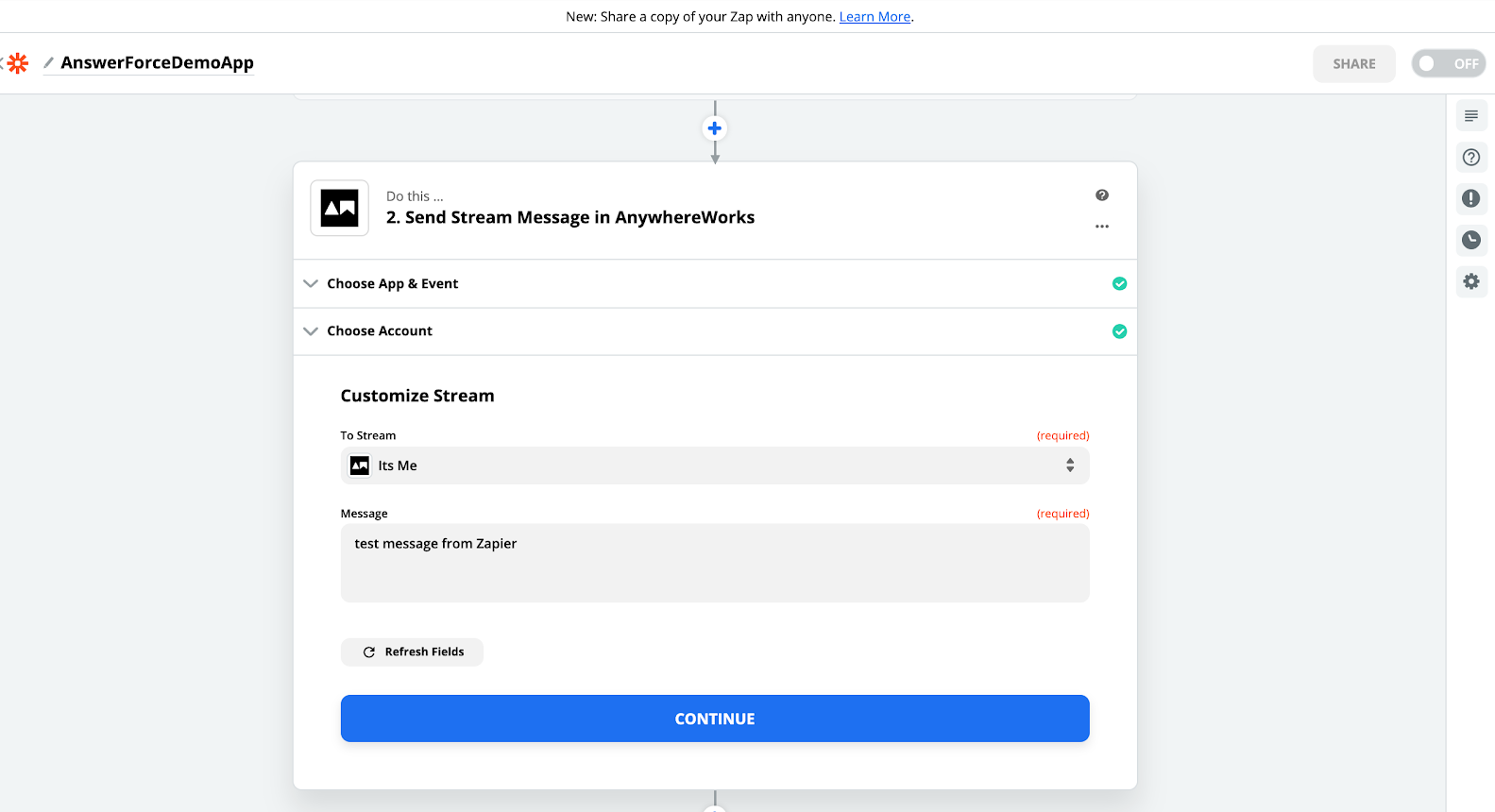Open the sidebar history clock icon

1470,240
